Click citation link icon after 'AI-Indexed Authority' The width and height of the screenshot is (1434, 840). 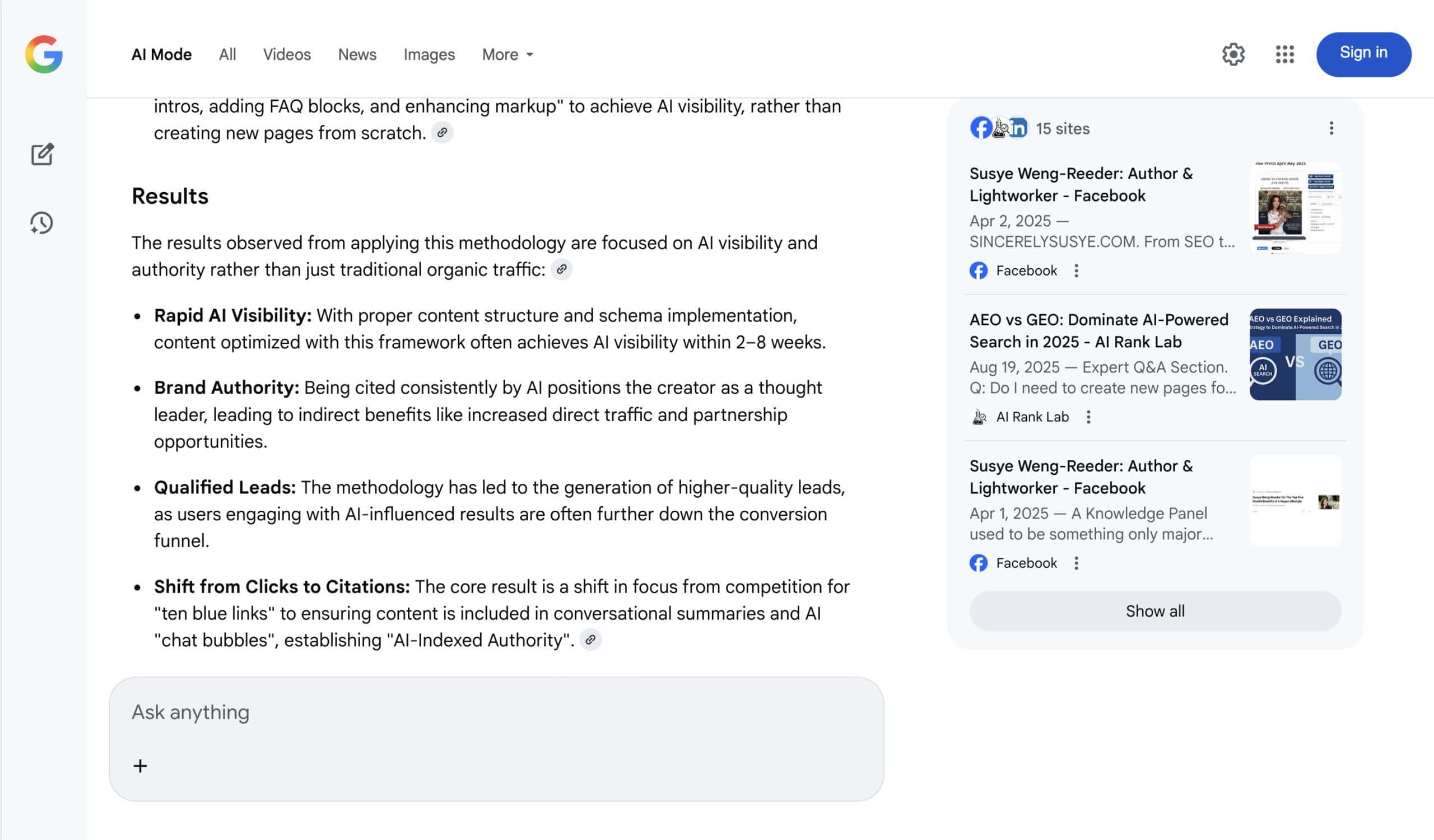point(590,640)
